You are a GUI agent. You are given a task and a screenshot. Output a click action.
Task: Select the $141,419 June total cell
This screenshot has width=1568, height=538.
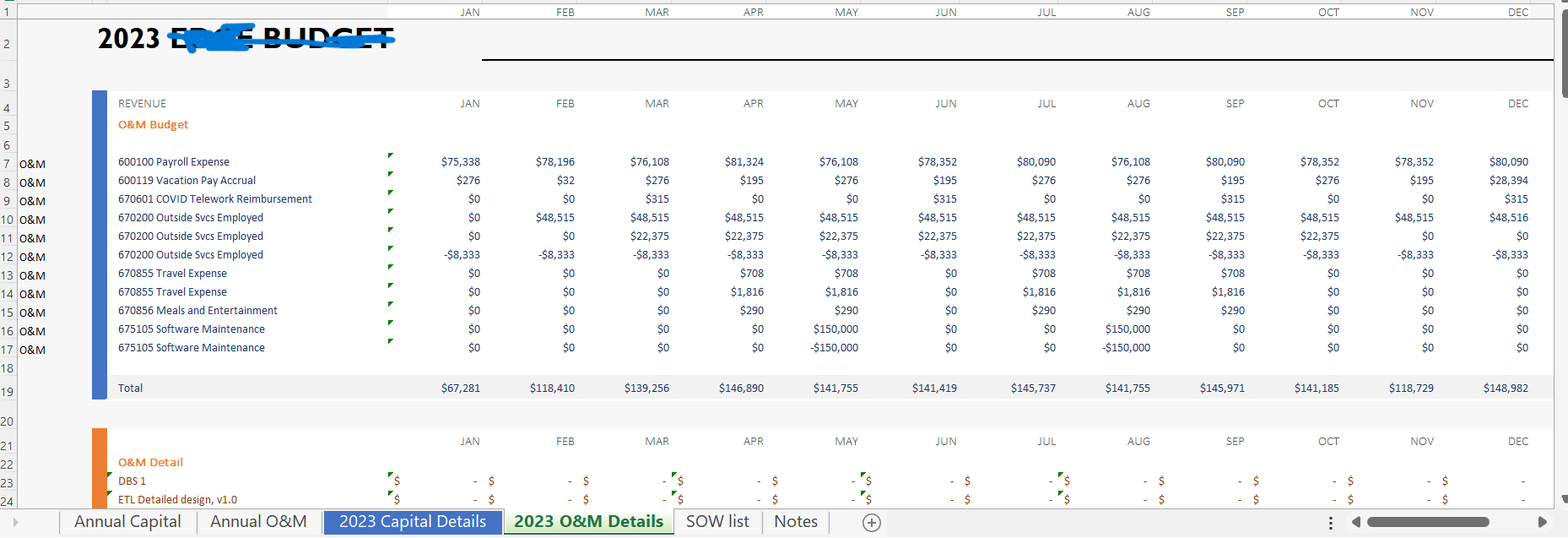(x=934, y=389)
